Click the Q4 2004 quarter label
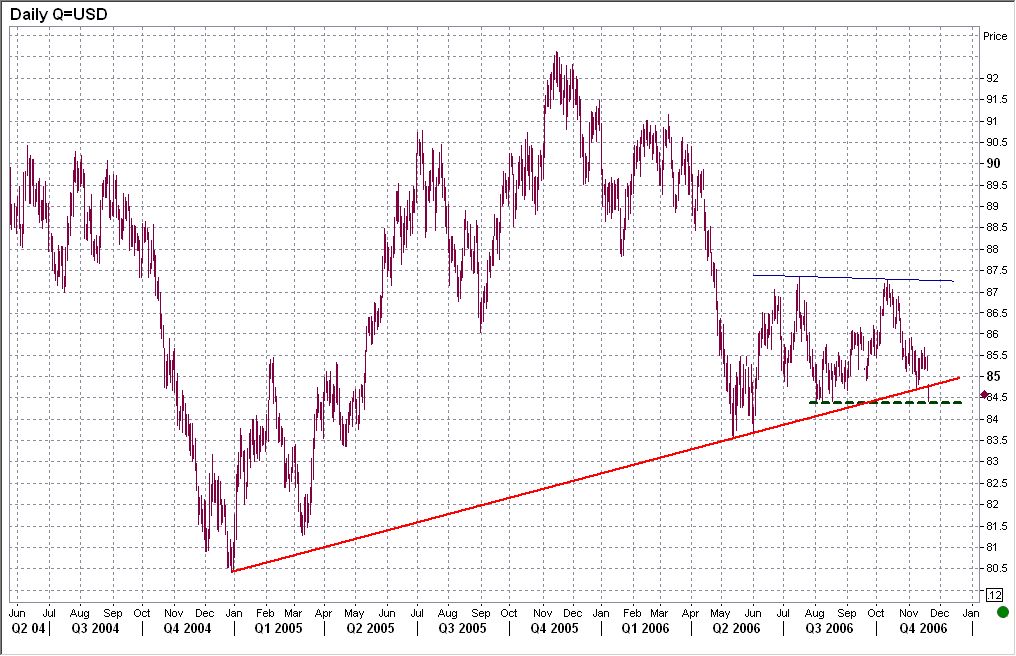This screenshot has height=656, width=1016. click(x=187, y=628)
